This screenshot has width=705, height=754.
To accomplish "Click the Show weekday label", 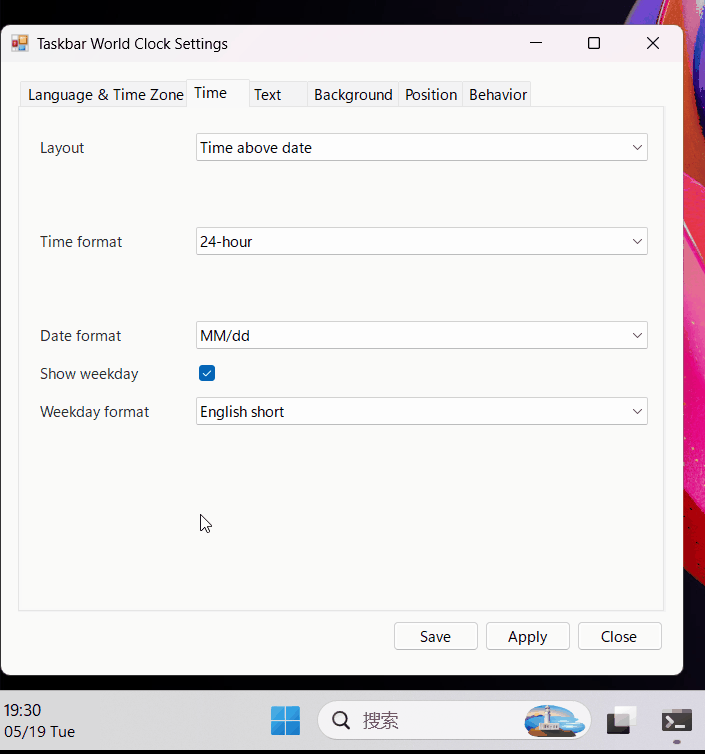I will pos(89,374).
